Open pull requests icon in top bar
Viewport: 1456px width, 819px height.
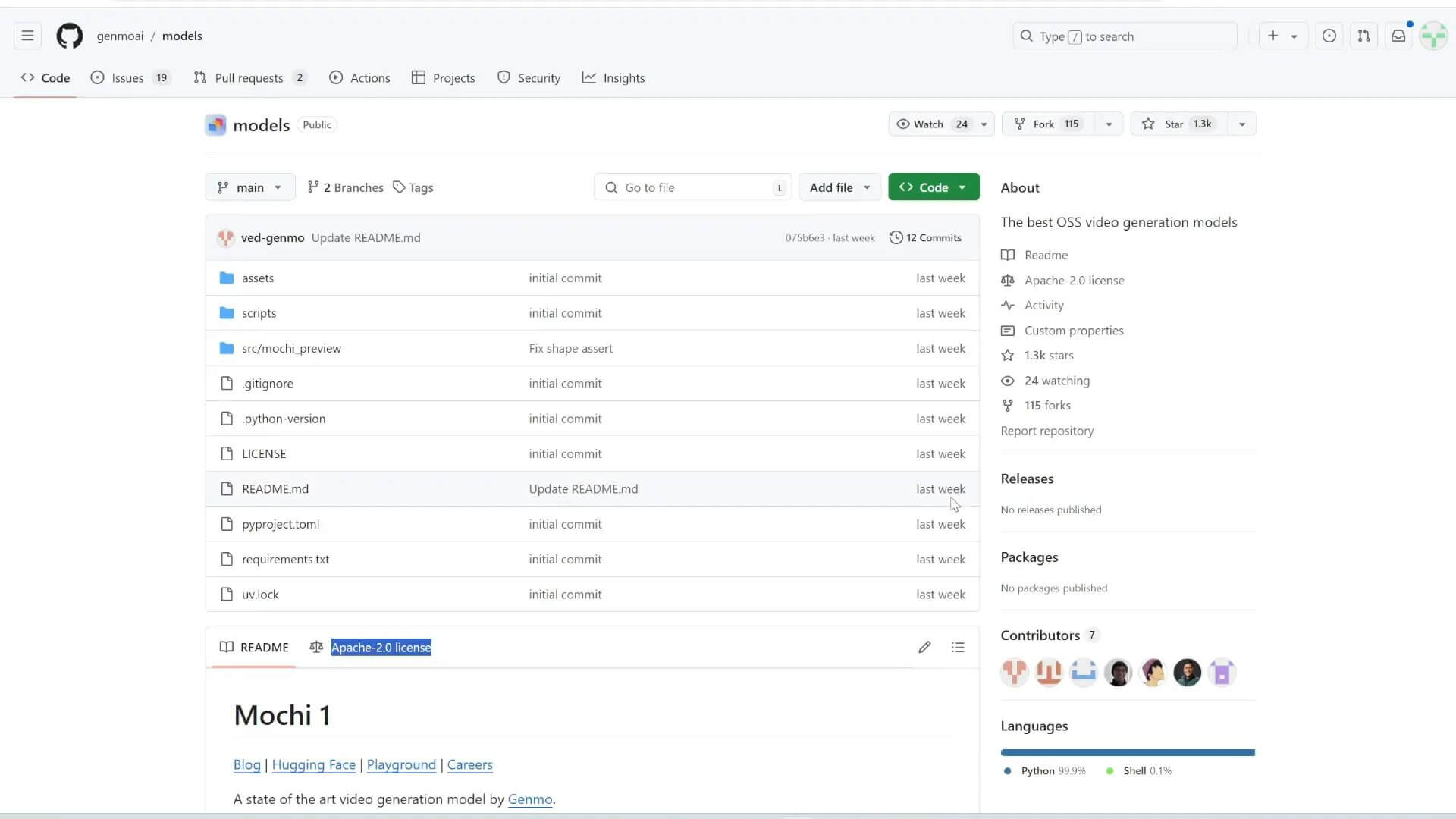coord(1363,36)
